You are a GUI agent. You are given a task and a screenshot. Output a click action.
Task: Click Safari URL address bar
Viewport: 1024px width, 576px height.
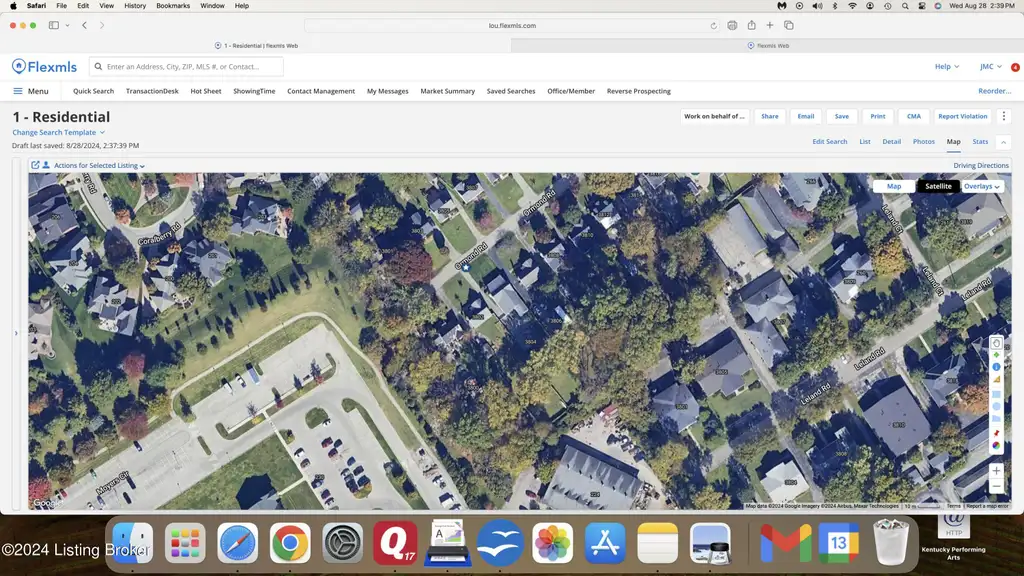[512, 25]
